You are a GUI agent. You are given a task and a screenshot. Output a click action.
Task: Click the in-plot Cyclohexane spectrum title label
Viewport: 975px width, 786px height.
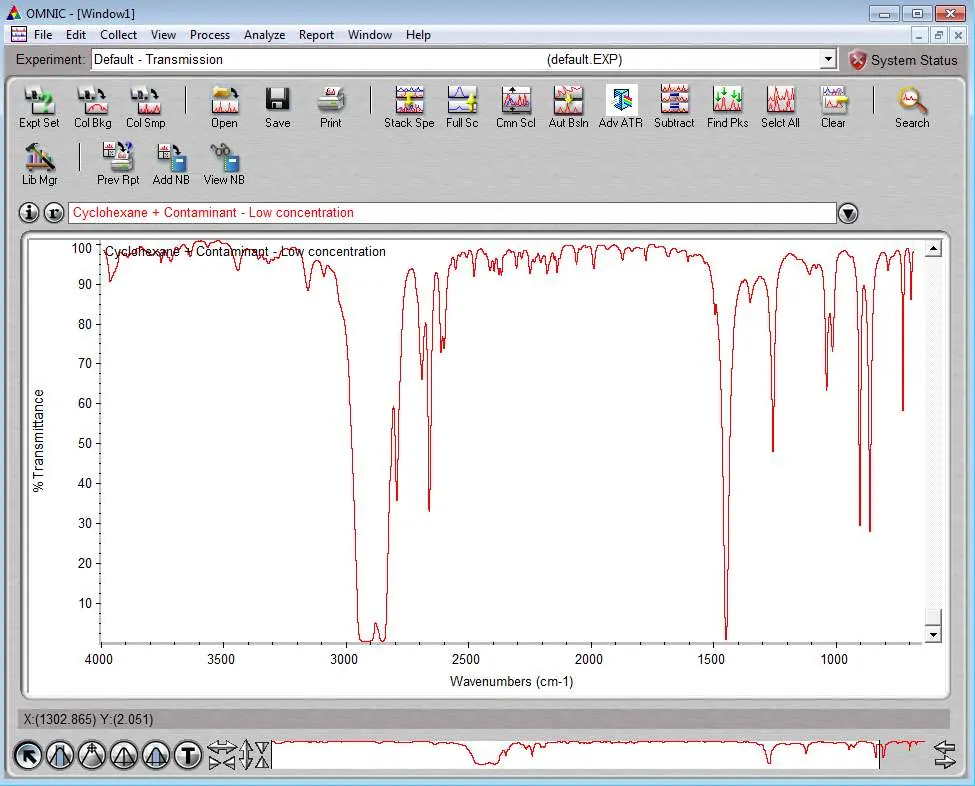click(245, 252)
